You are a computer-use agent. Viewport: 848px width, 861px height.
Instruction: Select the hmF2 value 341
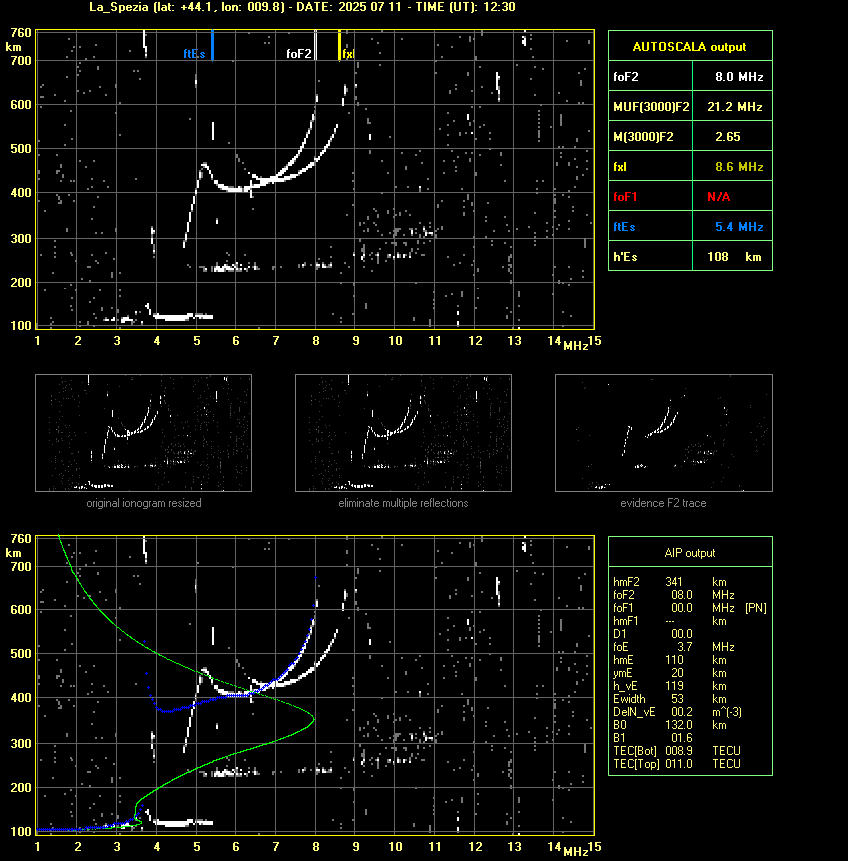click(674, 582)
